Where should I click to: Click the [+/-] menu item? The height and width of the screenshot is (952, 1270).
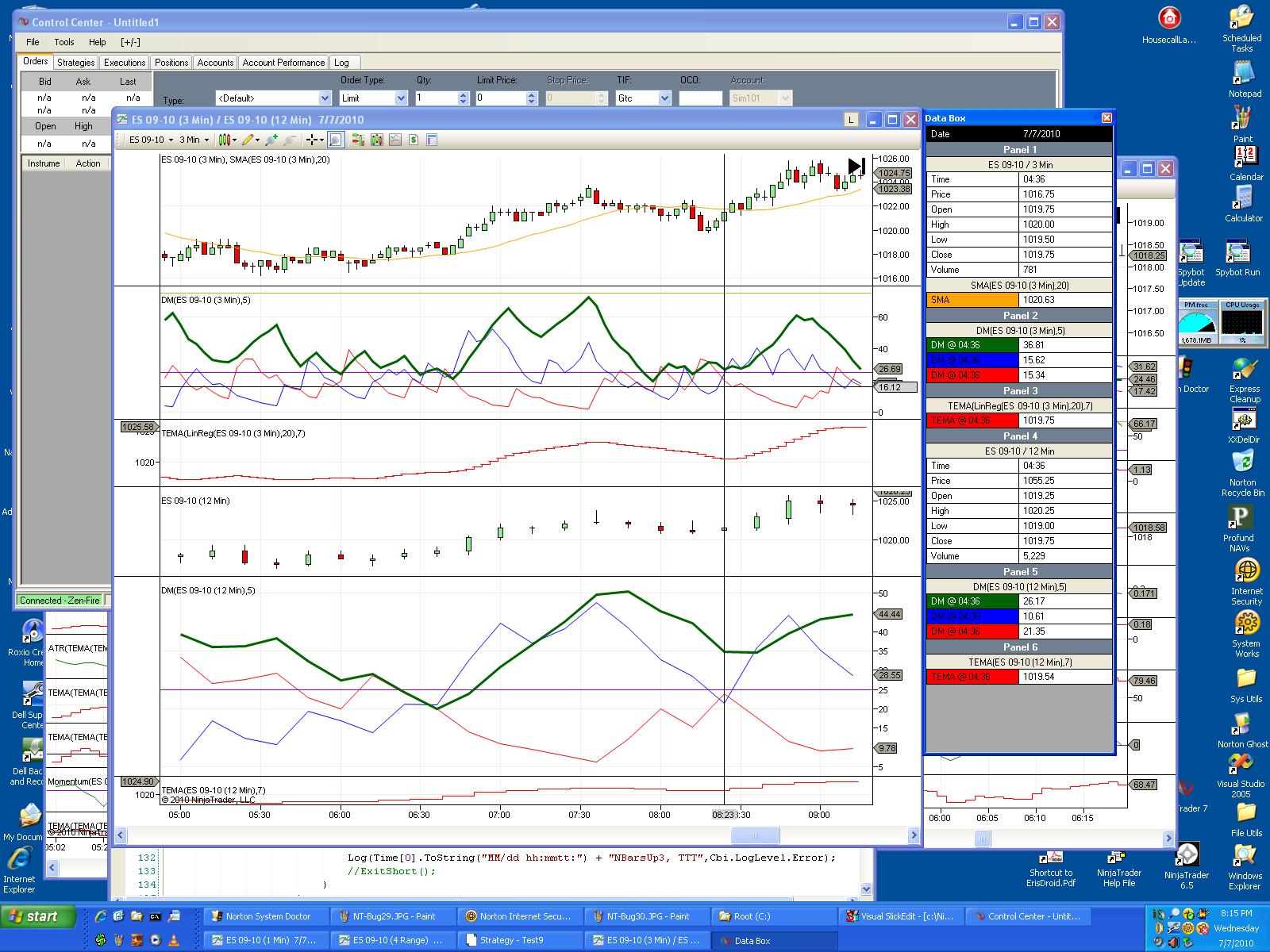coord(130,42)
